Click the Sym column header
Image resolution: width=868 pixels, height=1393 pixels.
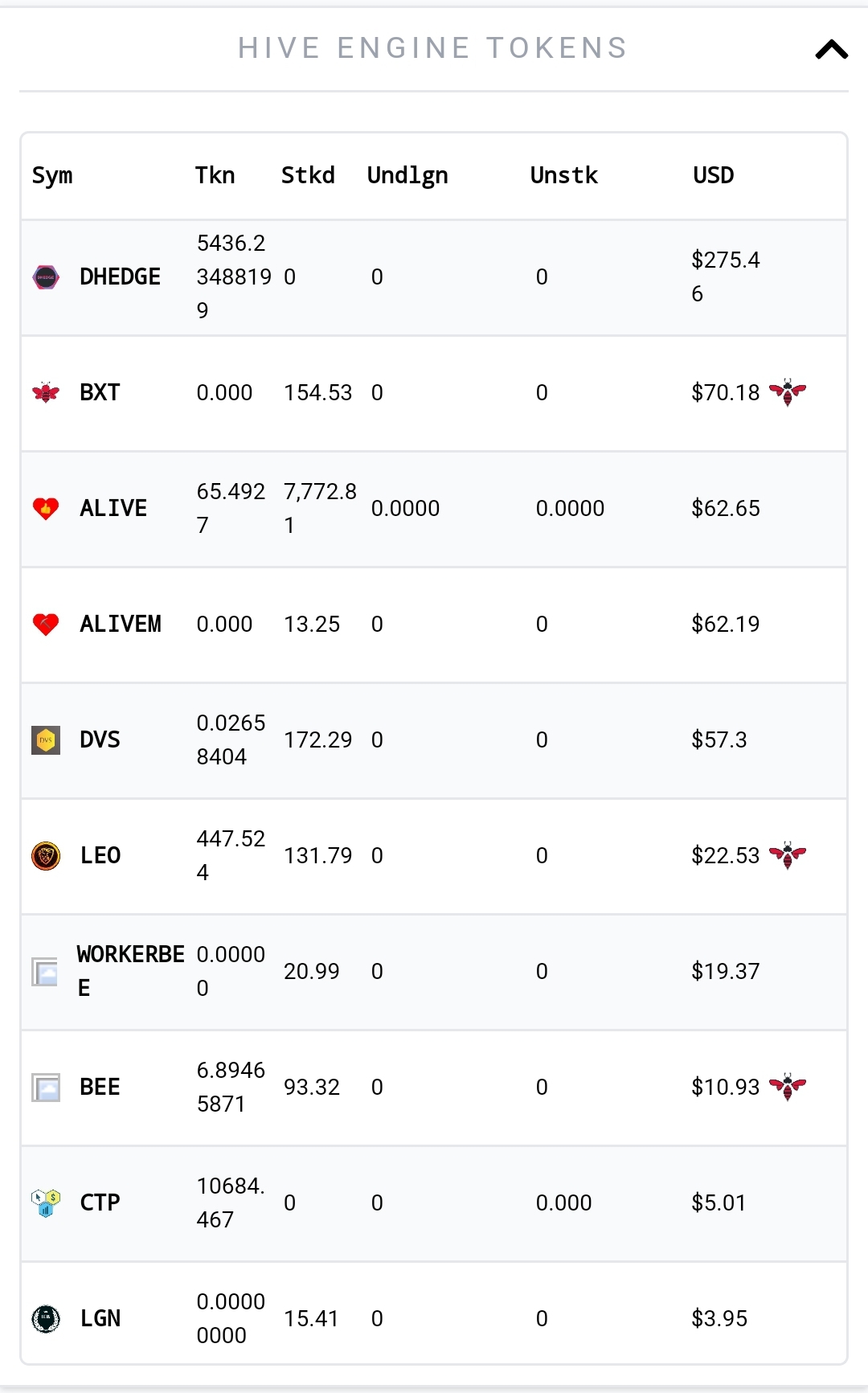point(52,176)
